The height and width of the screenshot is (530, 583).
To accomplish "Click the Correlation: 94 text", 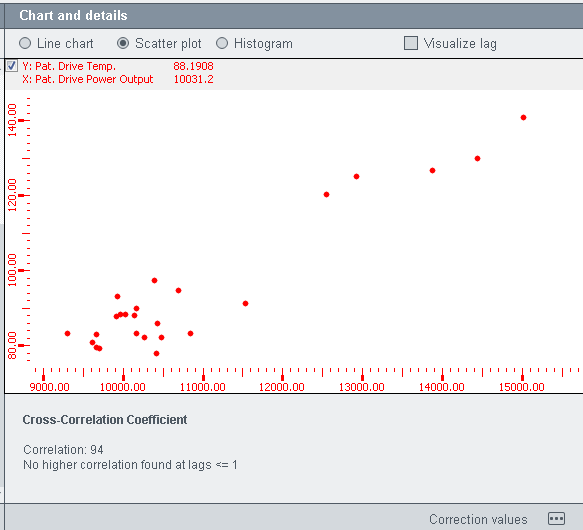I will click(63, 450).
